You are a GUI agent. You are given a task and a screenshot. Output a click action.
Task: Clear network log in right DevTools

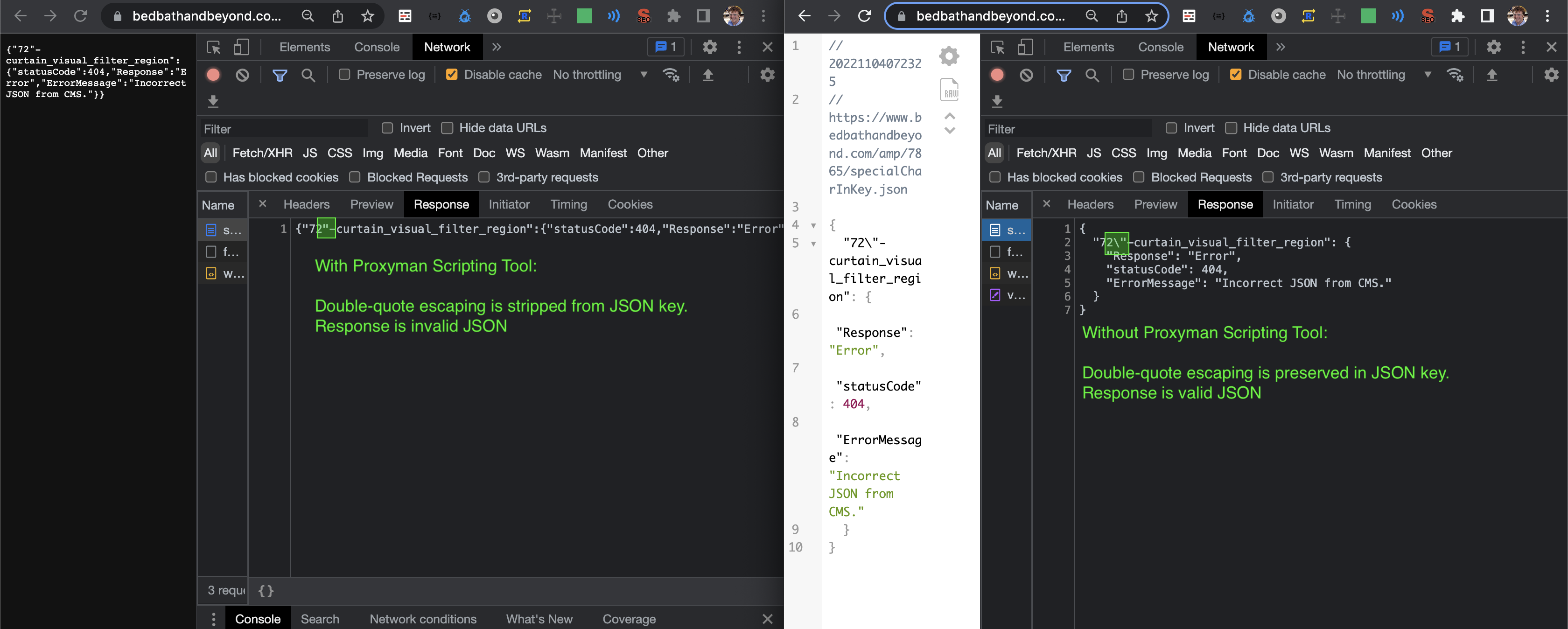(x=1026, y=75)
